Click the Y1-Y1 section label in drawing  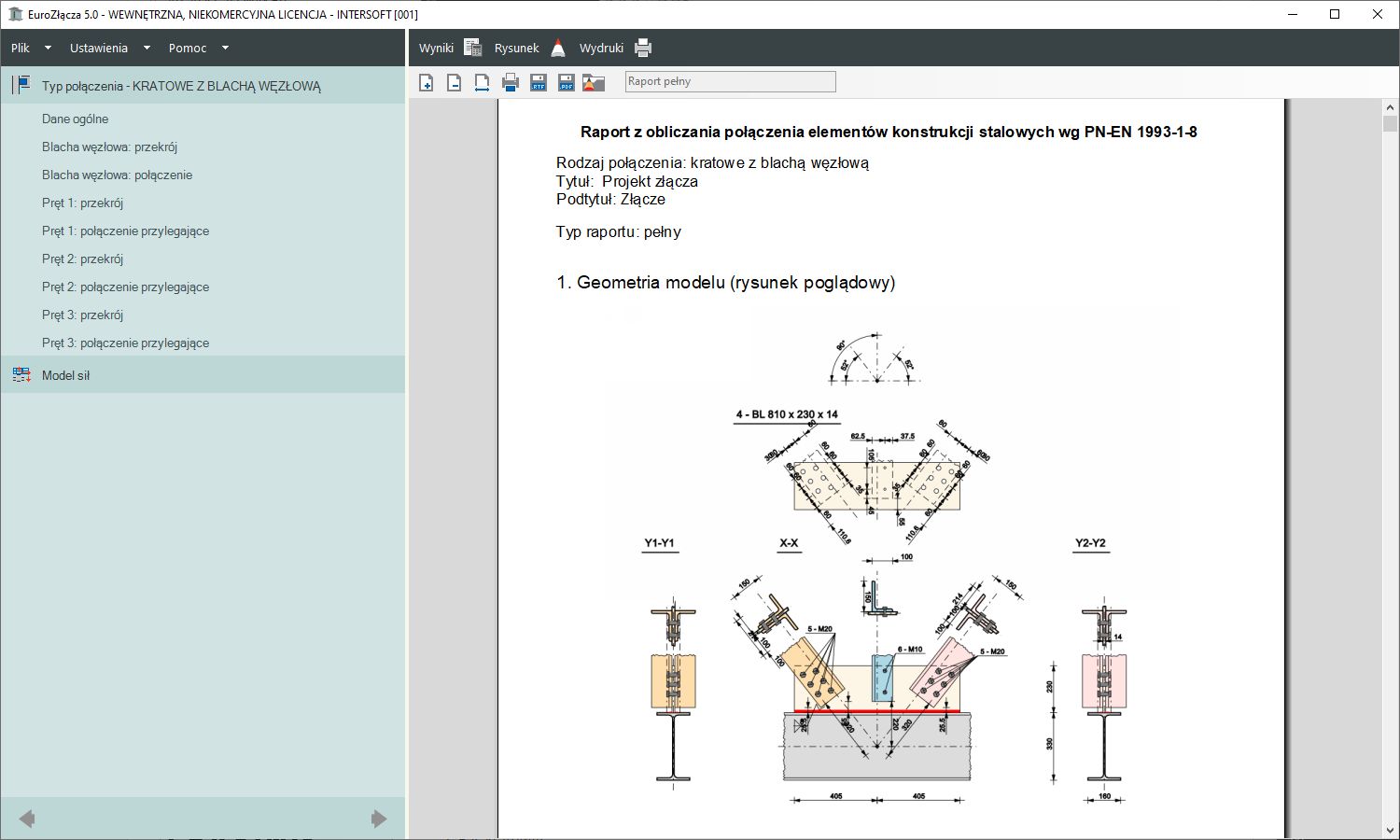pos(659,543)
